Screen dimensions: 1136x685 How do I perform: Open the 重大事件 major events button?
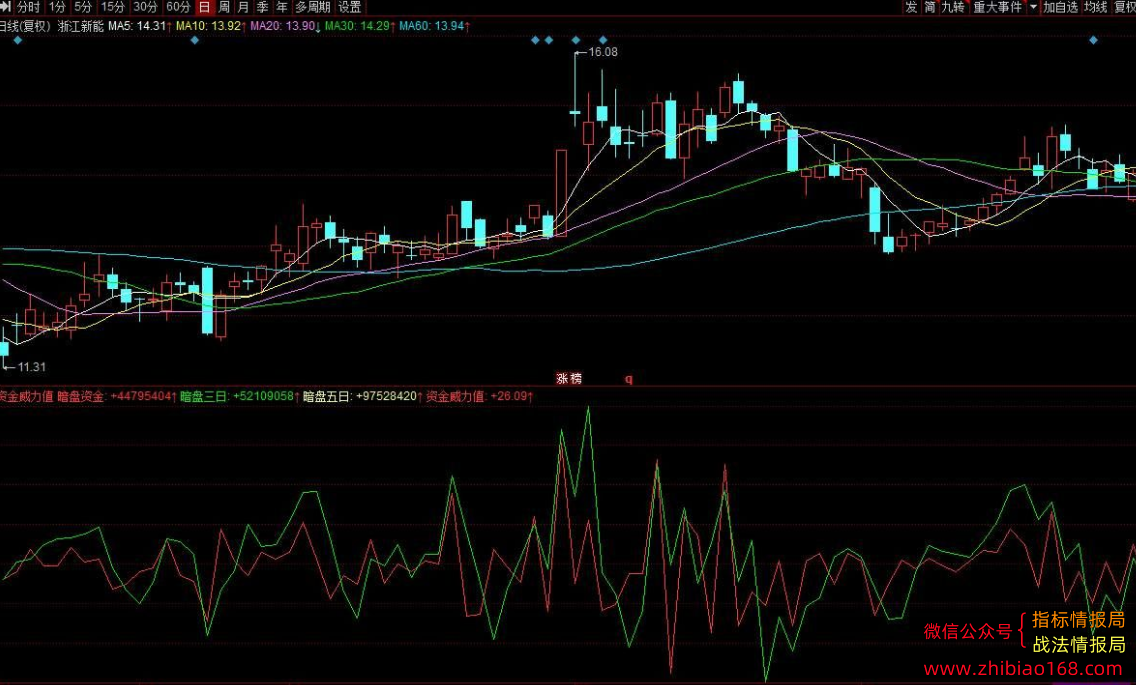click(998, 7)
